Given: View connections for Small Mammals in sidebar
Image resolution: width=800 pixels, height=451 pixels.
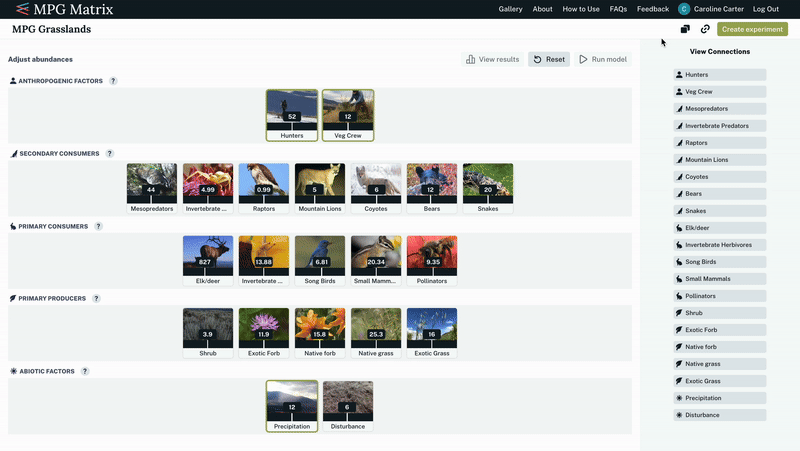Looking at the screenshot, I should click(x=719, y=279).
